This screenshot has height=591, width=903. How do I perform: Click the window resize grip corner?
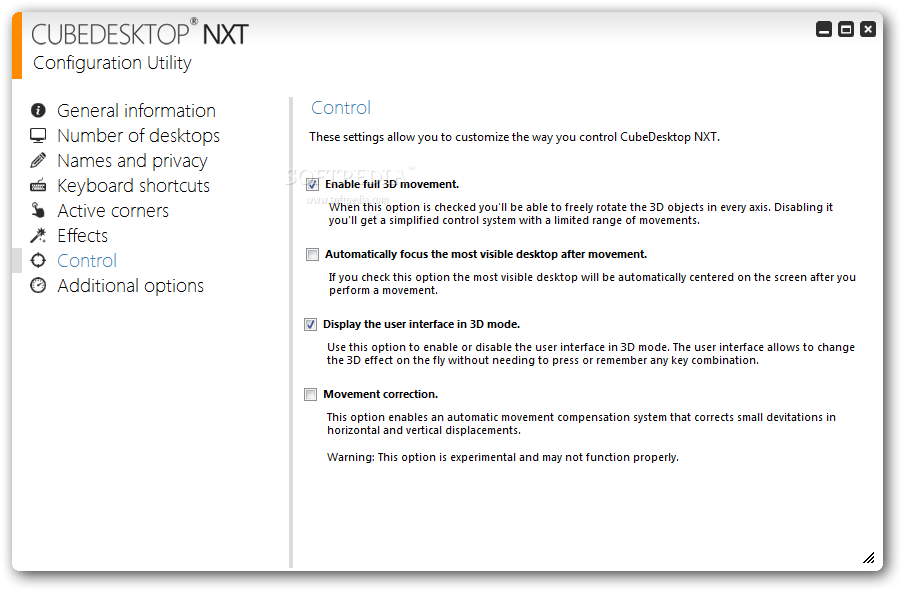click(868, 558)
